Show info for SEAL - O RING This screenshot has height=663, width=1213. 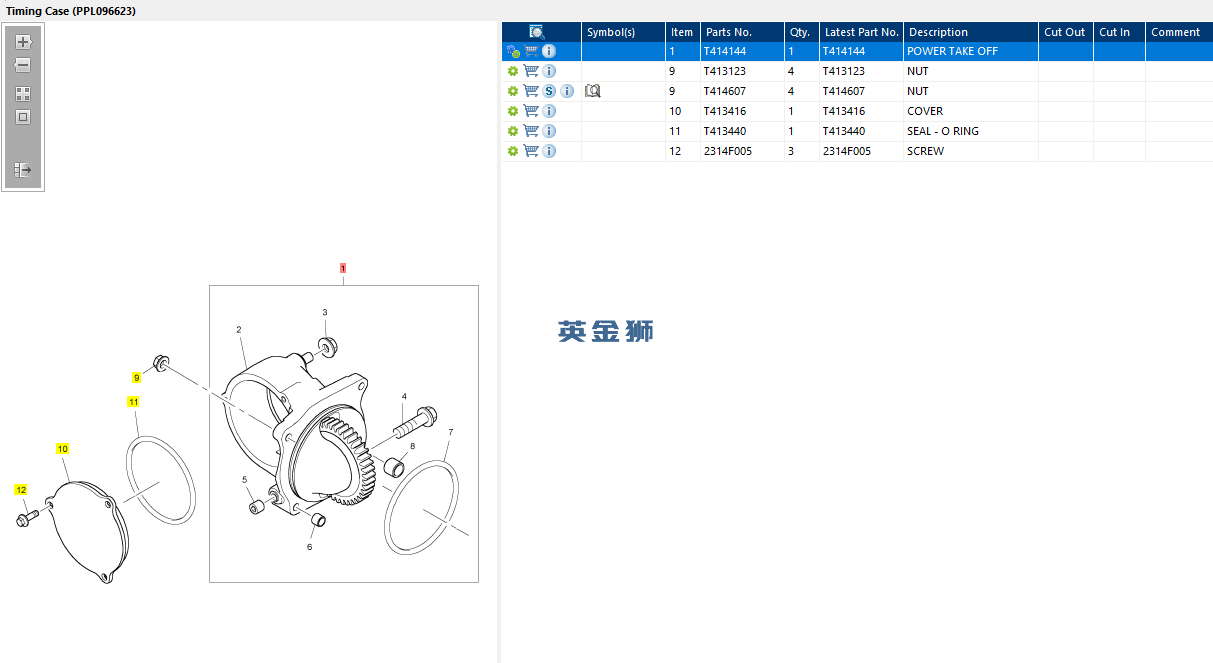[x=549, y=131]
